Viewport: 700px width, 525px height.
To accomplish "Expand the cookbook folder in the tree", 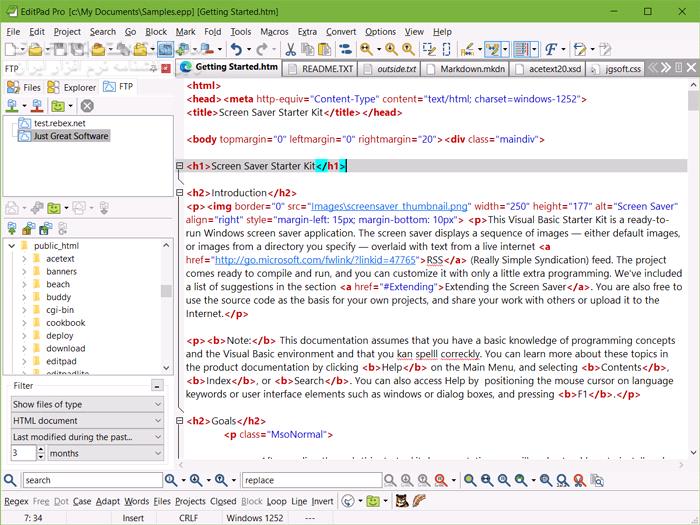I will click(x=24, y=323).
